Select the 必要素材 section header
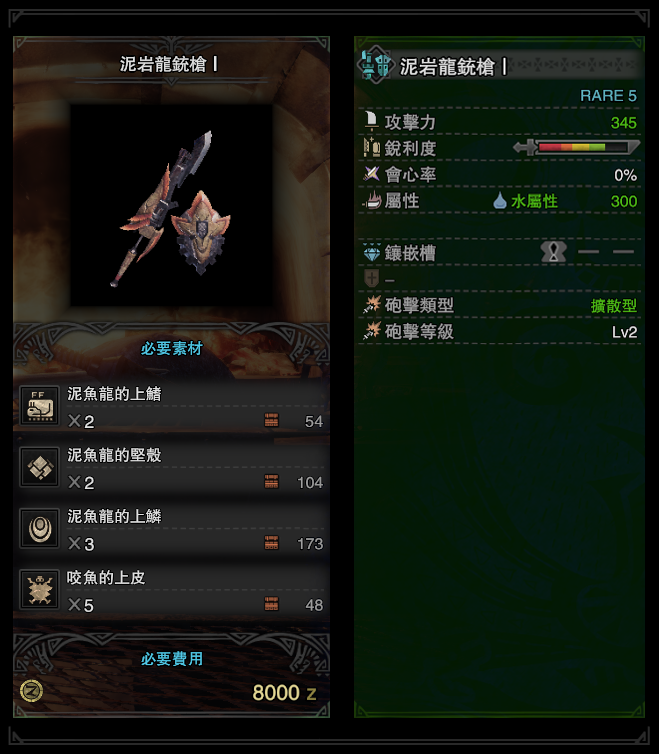Image resolution: width=659 pixels, height=754 pixels. (171, 348)
